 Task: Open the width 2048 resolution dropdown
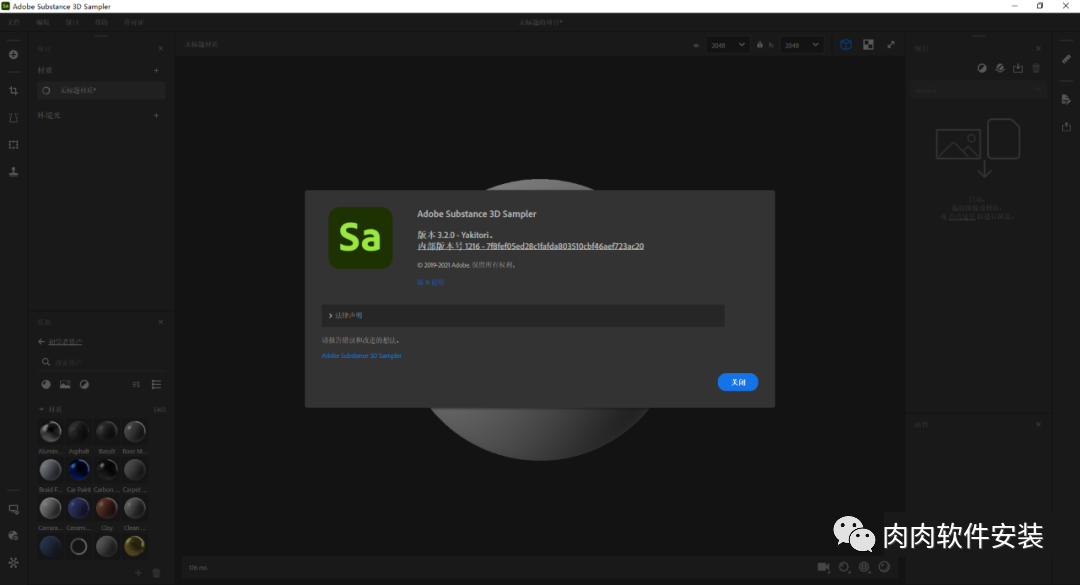727,45
